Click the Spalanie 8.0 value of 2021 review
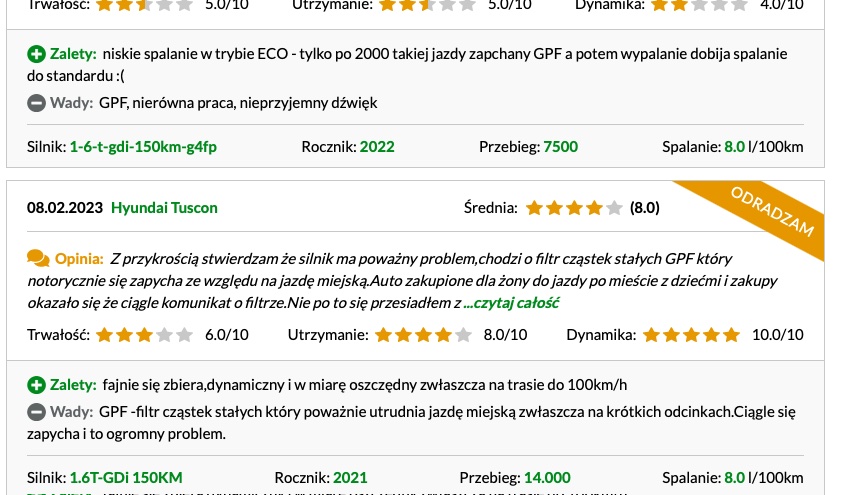 (x=734, y=478)
